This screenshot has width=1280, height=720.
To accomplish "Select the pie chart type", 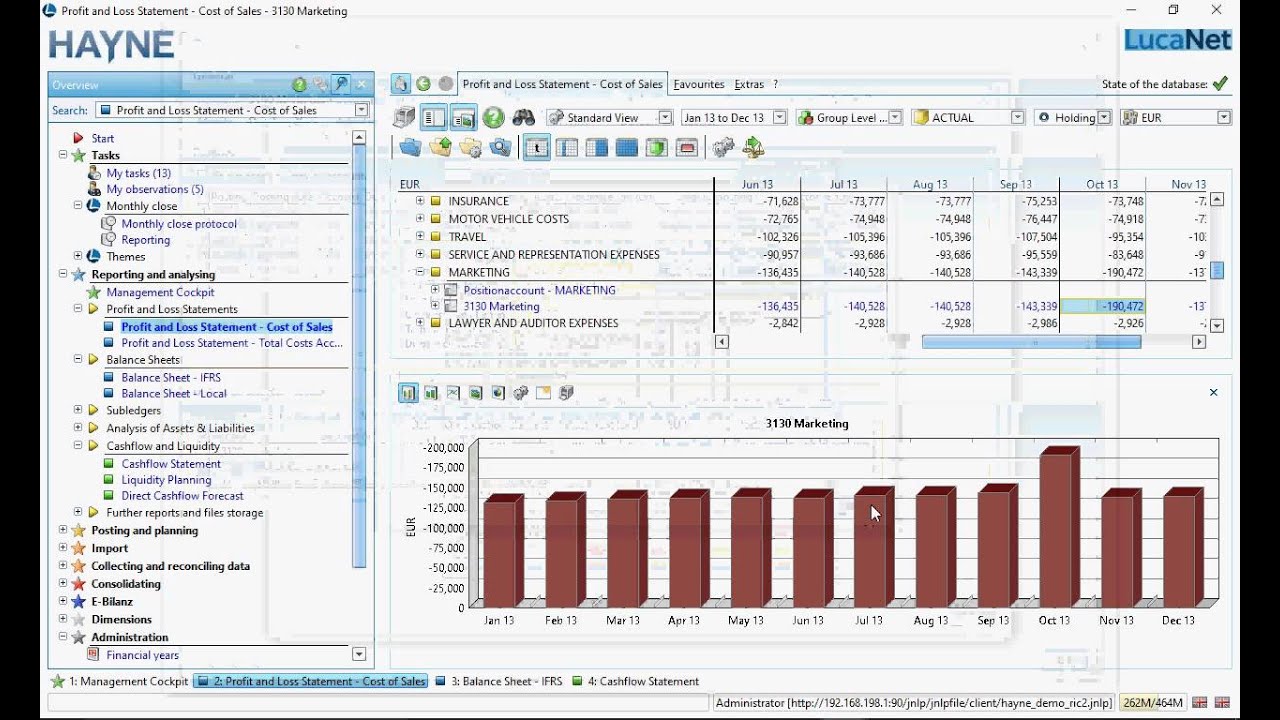I will pos(498,393).
